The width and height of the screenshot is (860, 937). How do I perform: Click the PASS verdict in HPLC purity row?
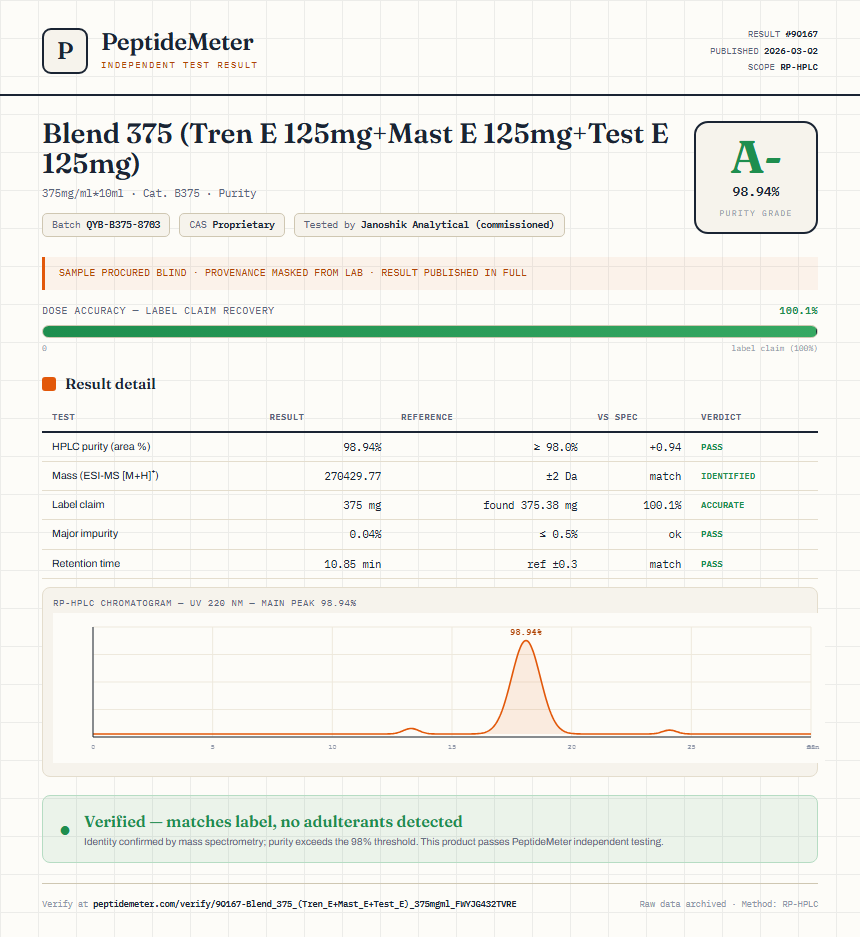(x=712, y=447)
